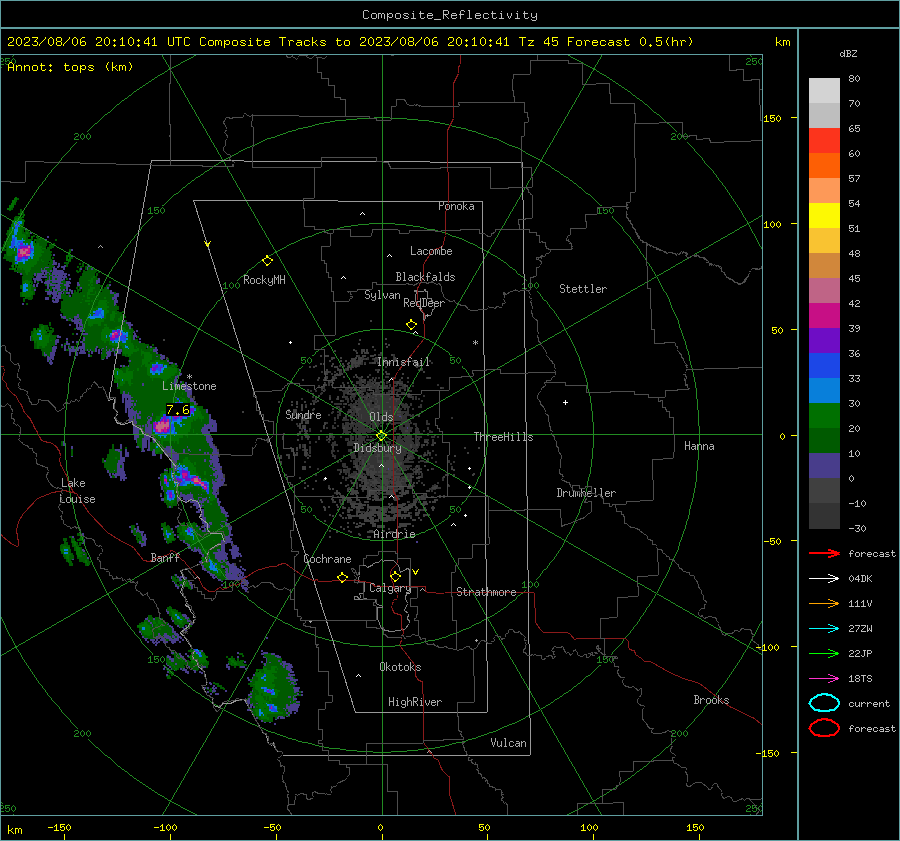This screenshot has height=841, width=900.
Task: Click the Ponoka label
Action: (456, 206)
